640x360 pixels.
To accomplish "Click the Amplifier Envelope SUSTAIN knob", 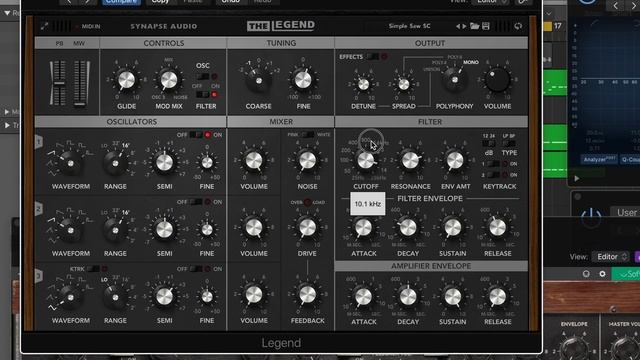I will (x=453, y=297).
